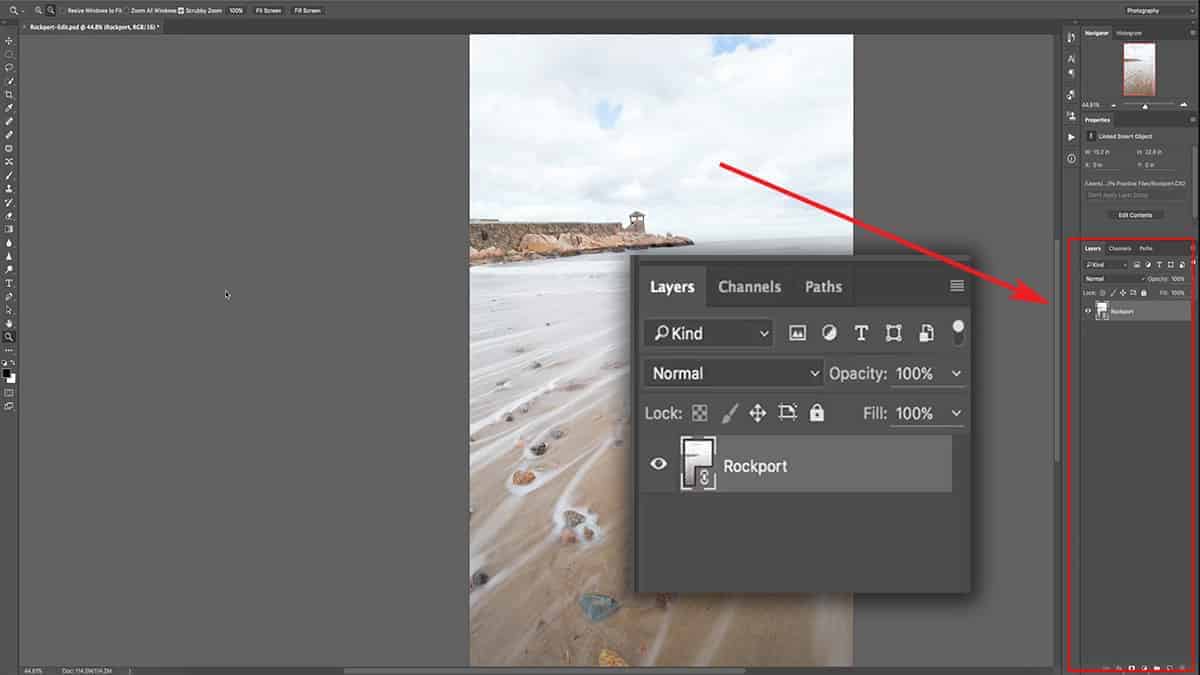Open the Edit Toolbar three-dots button
Screen dimensions: 1200x675
(9, 349)
